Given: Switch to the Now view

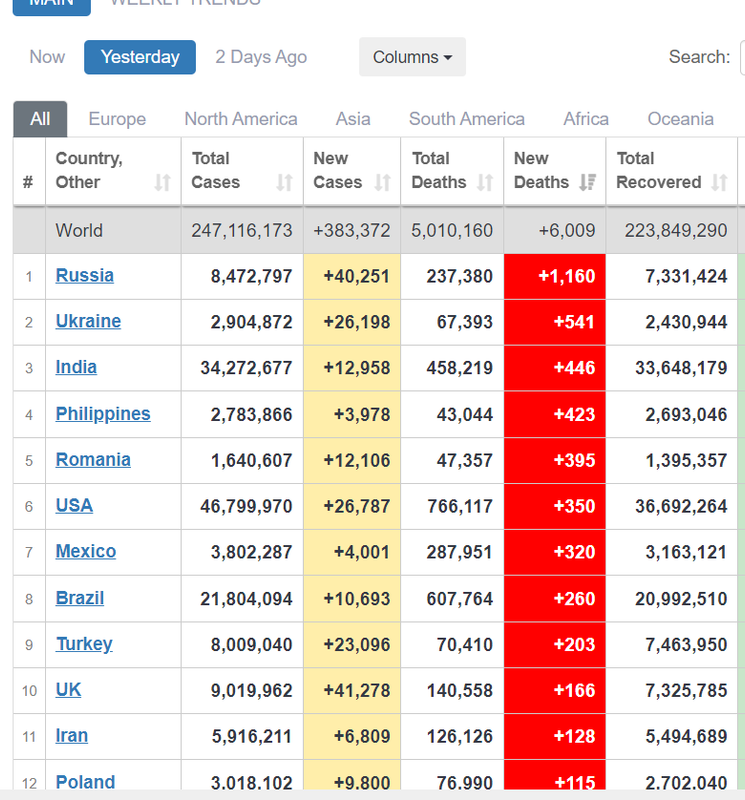Looking at the screenshot, I should (47, 57).
